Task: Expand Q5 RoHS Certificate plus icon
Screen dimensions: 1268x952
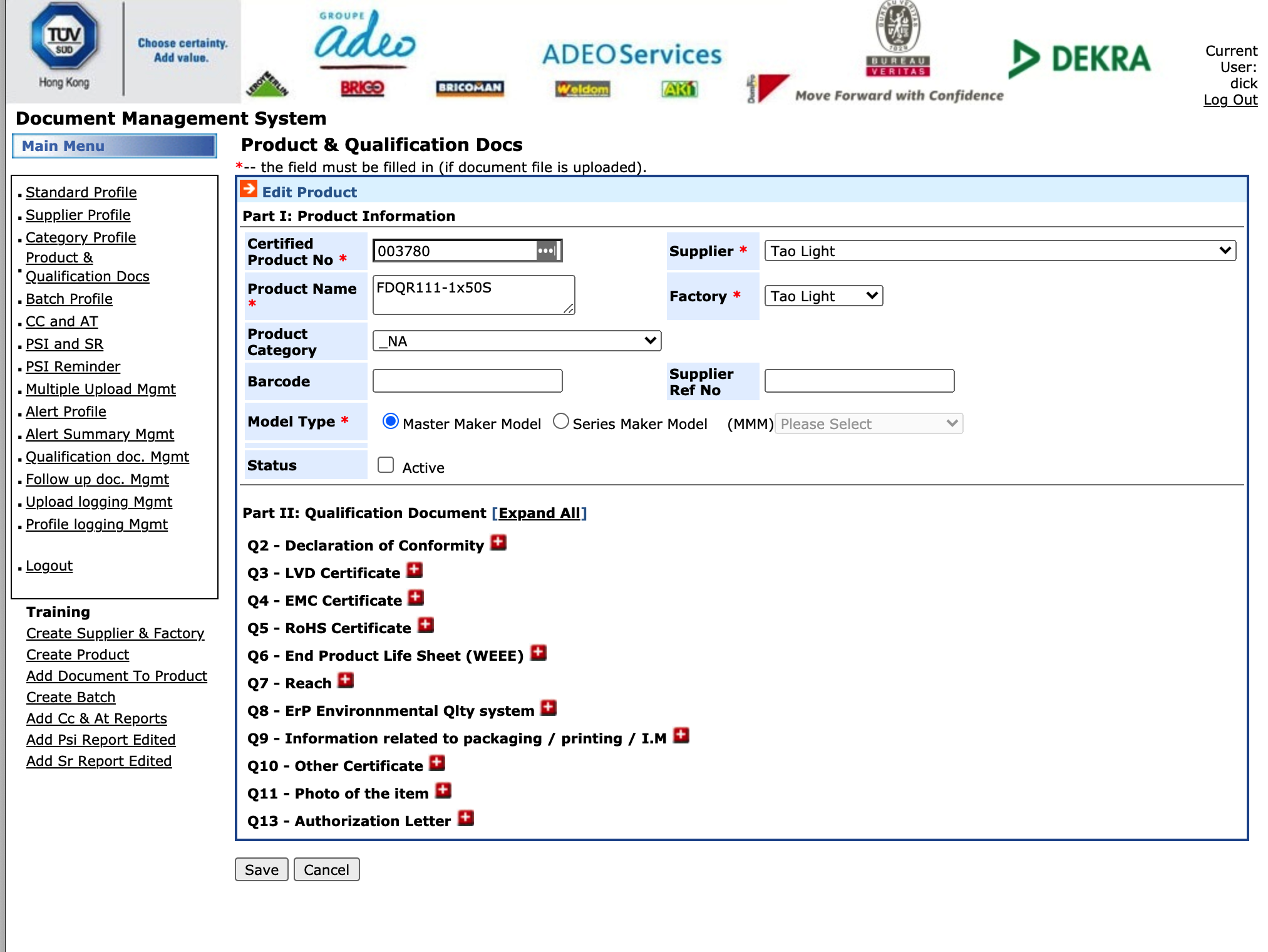Action: (426, 625)
